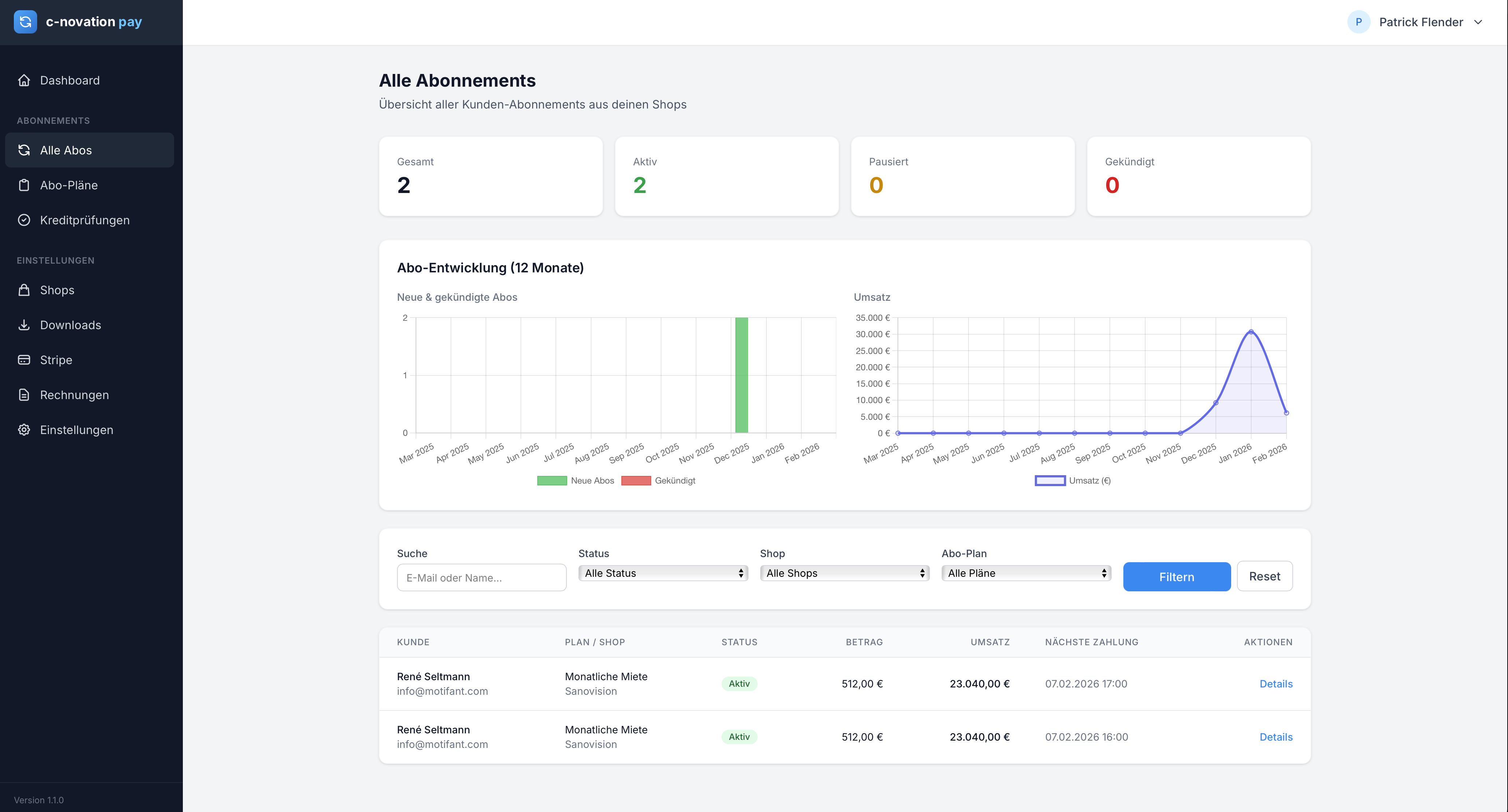The image size is (1508, 812).
Task: Click Version 1.1.0 in the sidebar footer
Action: (x=39, y=800)
